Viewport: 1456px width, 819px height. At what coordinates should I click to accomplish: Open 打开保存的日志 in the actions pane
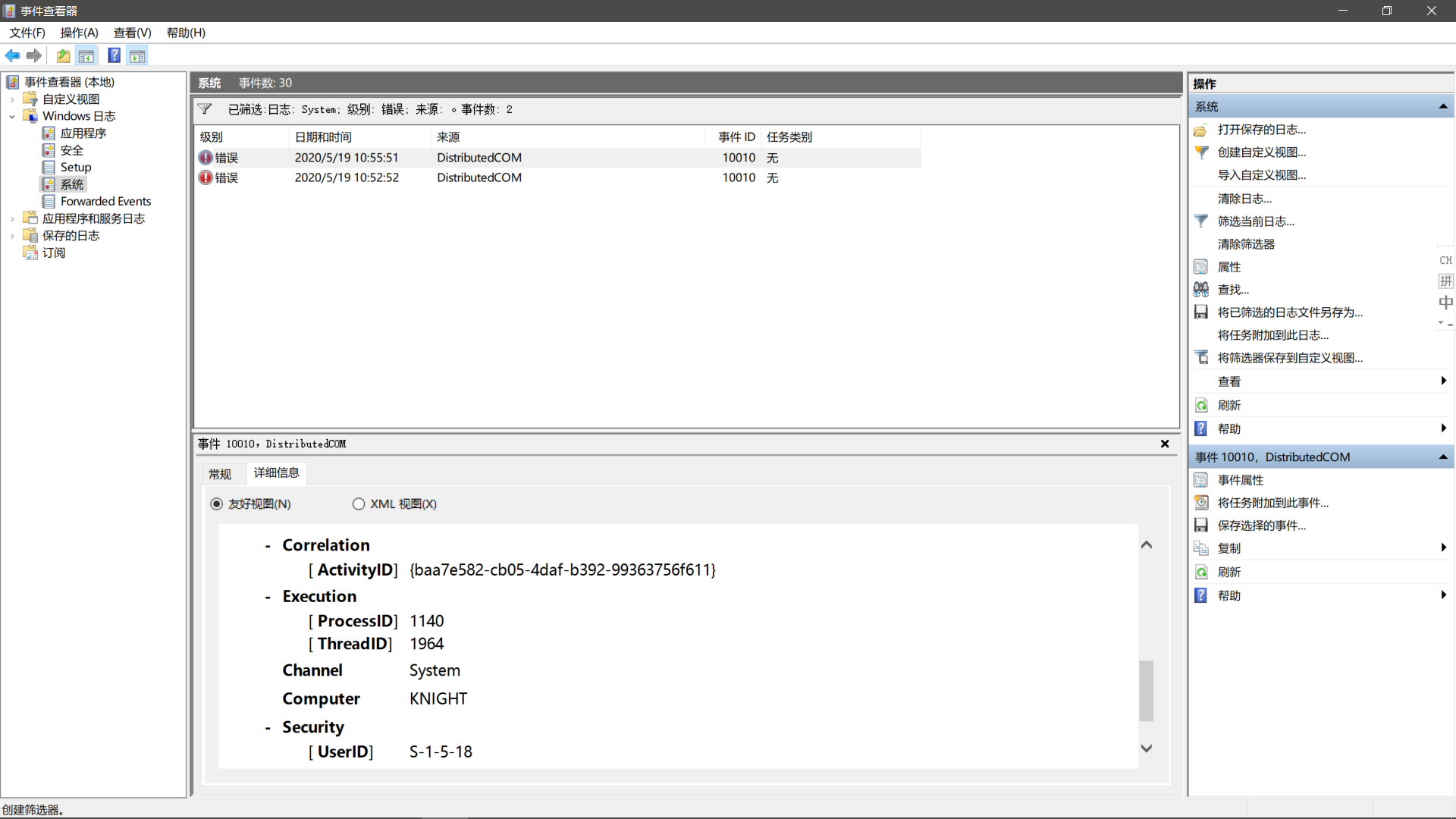click(1261, 130)
